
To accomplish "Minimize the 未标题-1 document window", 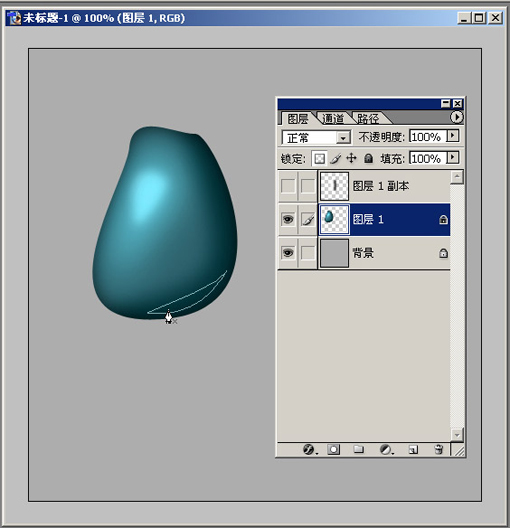I will (464, 18).
